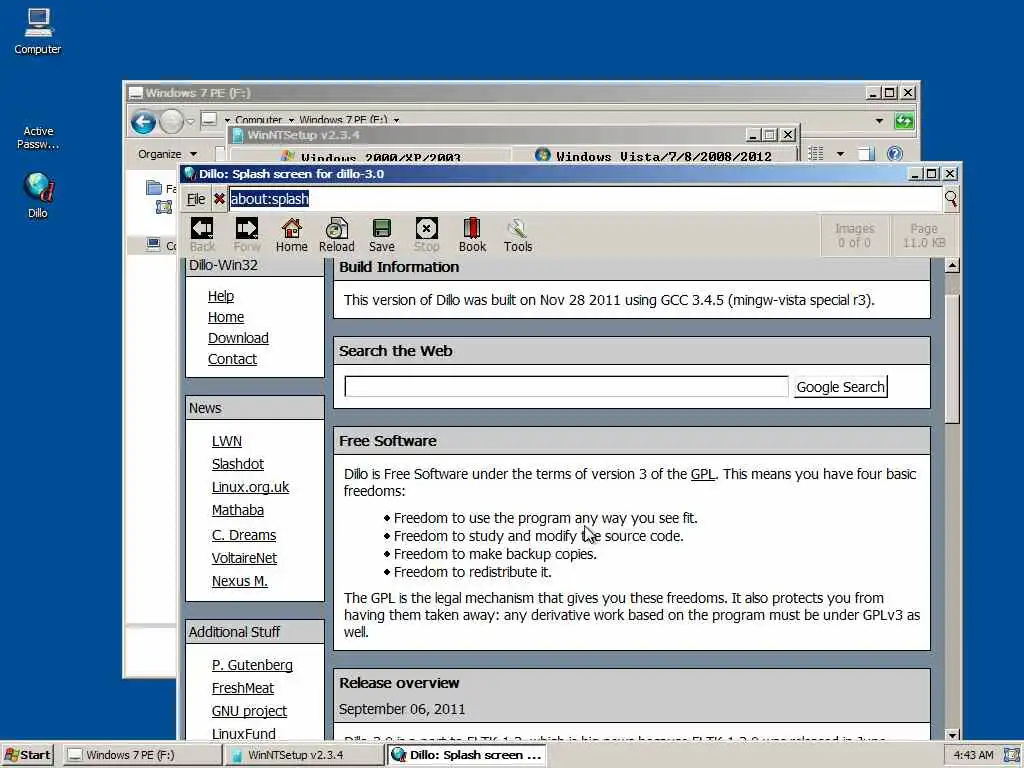The width and height of the screenshot is (1024, 768).
Task: Open the LWN news link
Action: [x=227, y=441]
